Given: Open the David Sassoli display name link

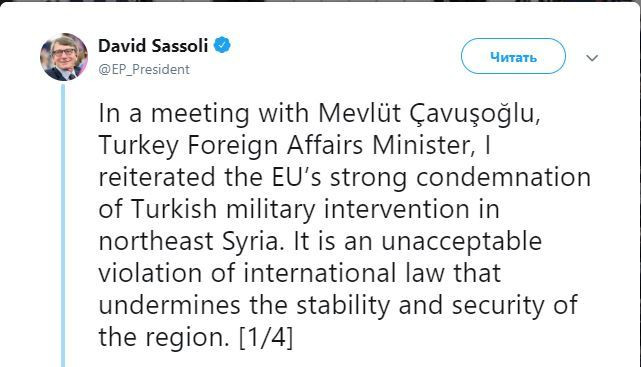Looking at the screenshot, I should pyautogui.click(x=153, y=45).
